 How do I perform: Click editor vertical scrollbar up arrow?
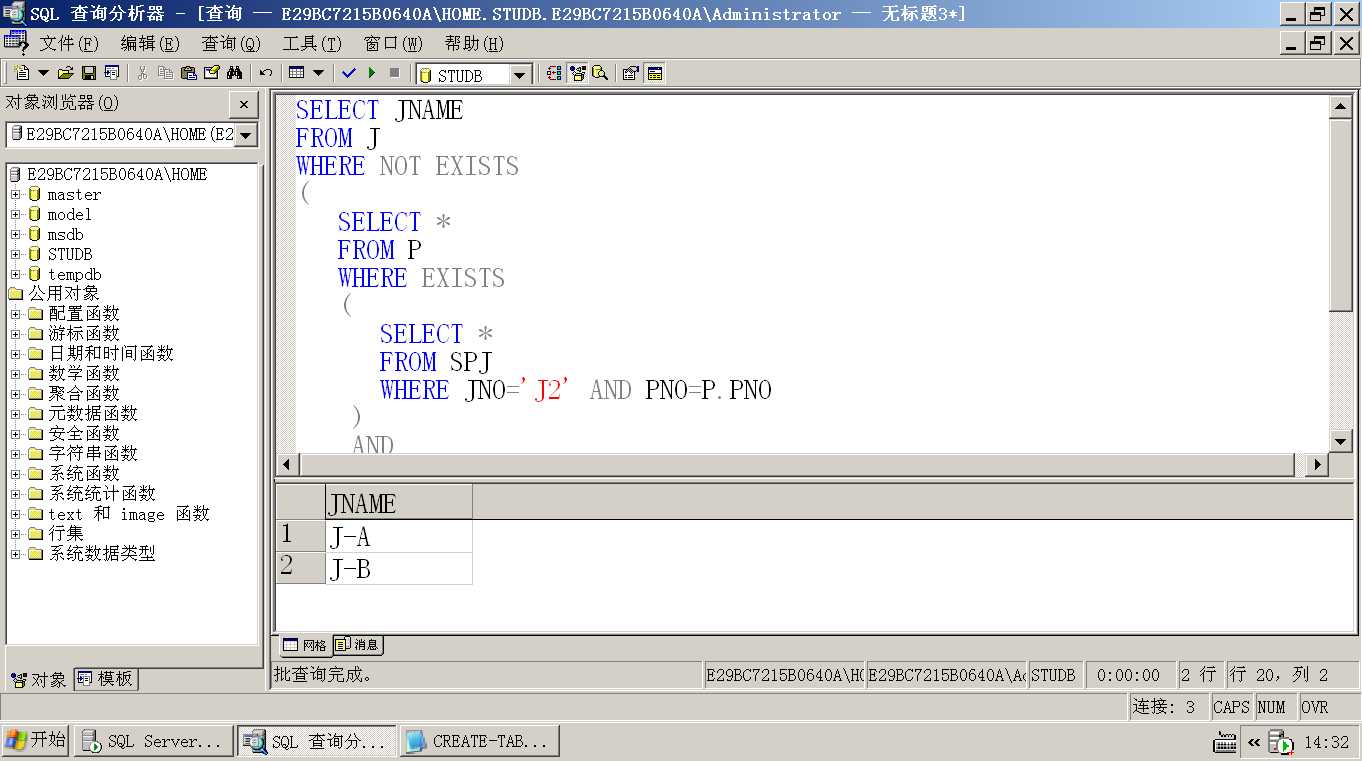(x=1341, y=107)
